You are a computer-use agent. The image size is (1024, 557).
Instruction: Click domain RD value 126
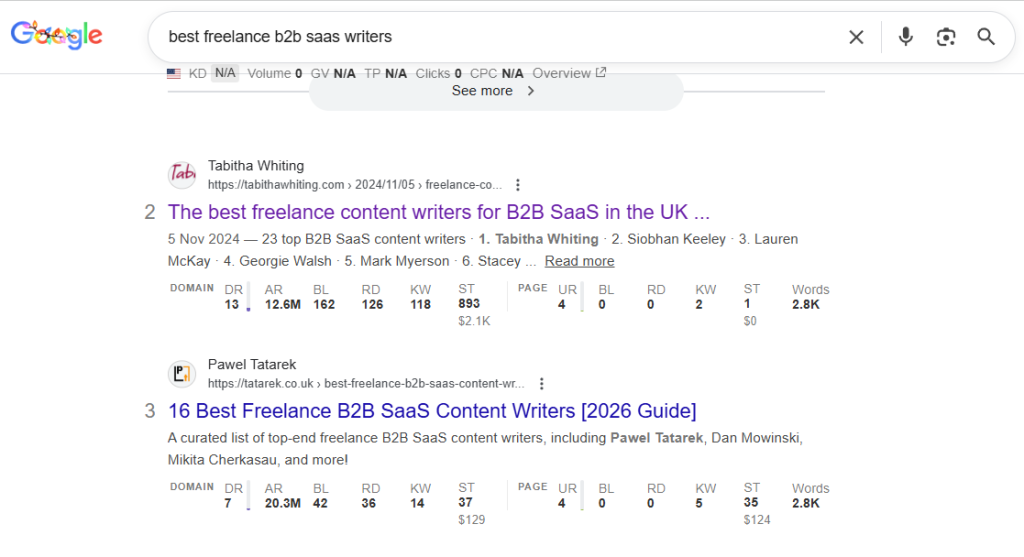(372, 304)
